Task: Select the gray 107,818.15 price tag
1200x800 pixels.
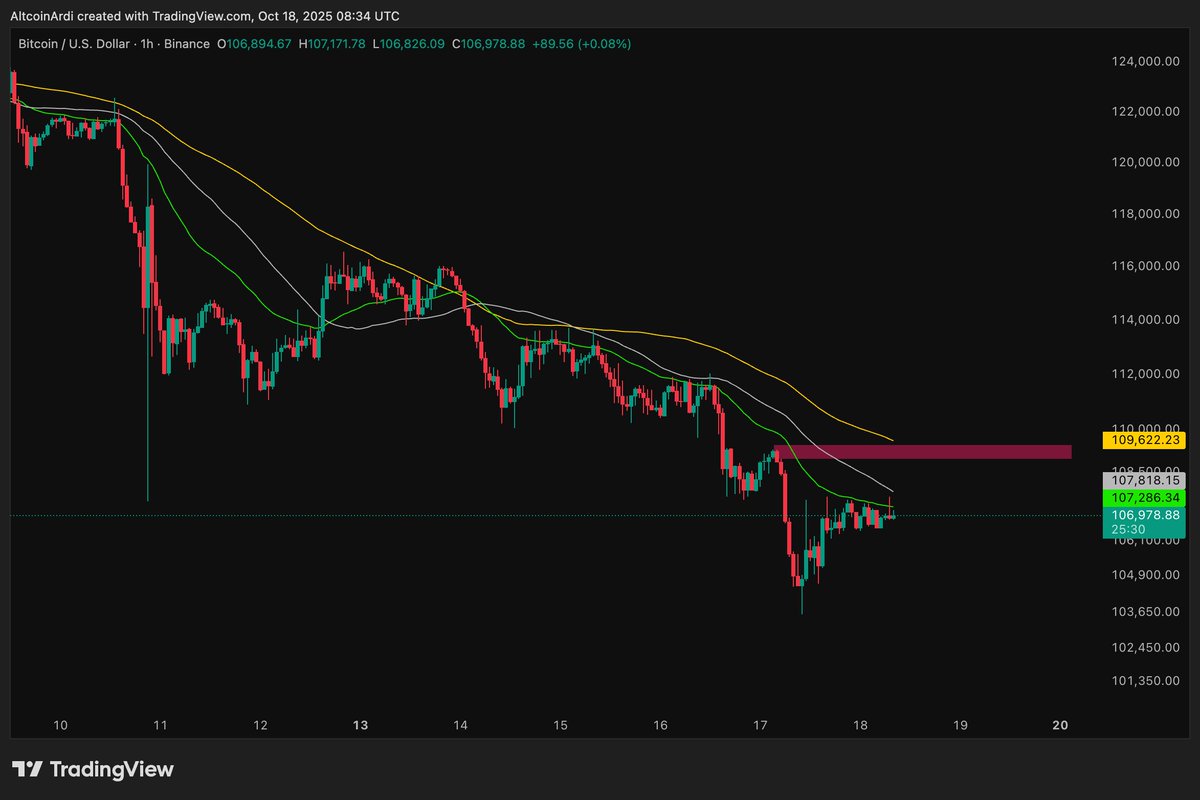Action: (1142, 479)
